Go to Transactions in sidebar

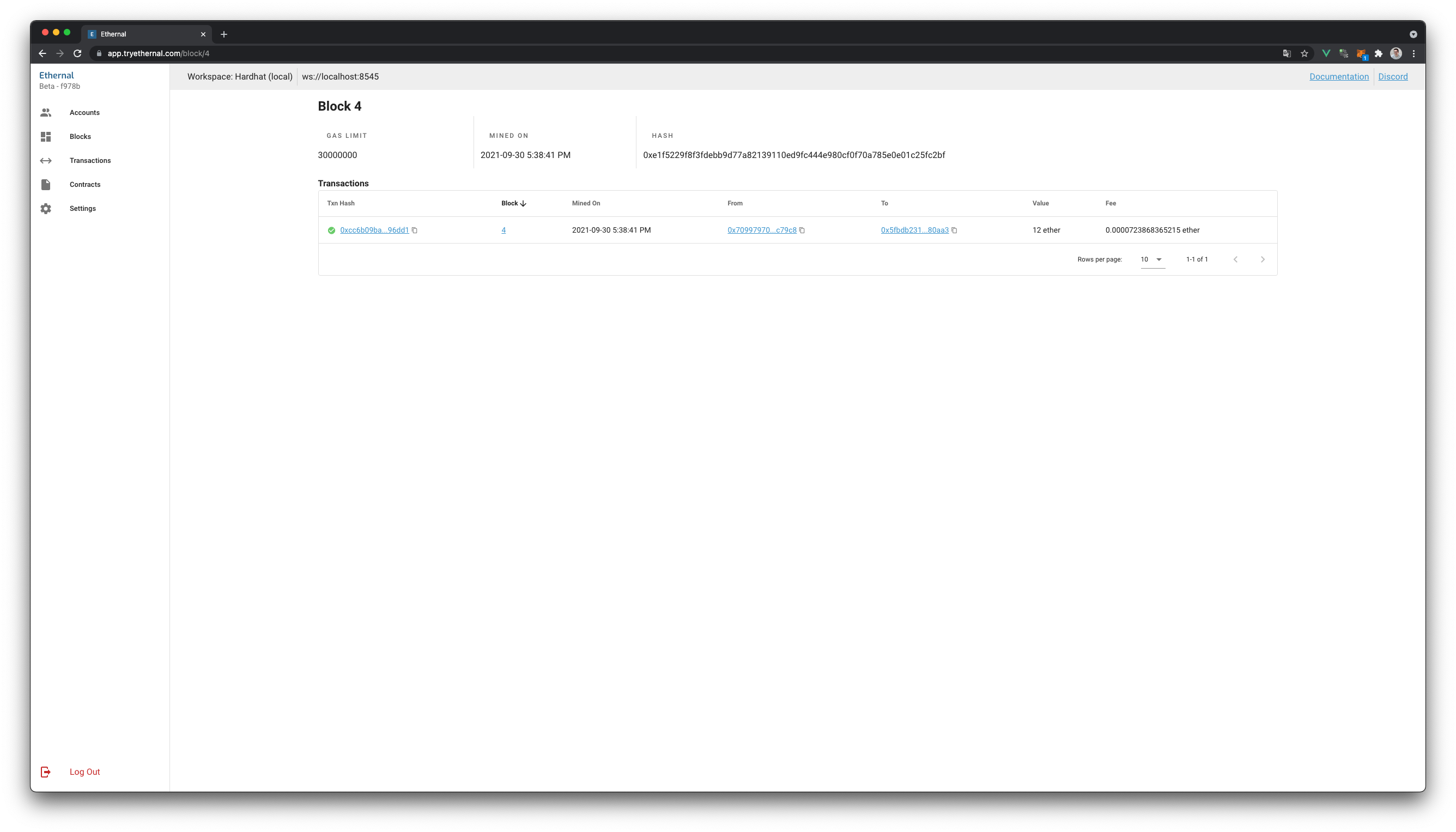[90, 161]
